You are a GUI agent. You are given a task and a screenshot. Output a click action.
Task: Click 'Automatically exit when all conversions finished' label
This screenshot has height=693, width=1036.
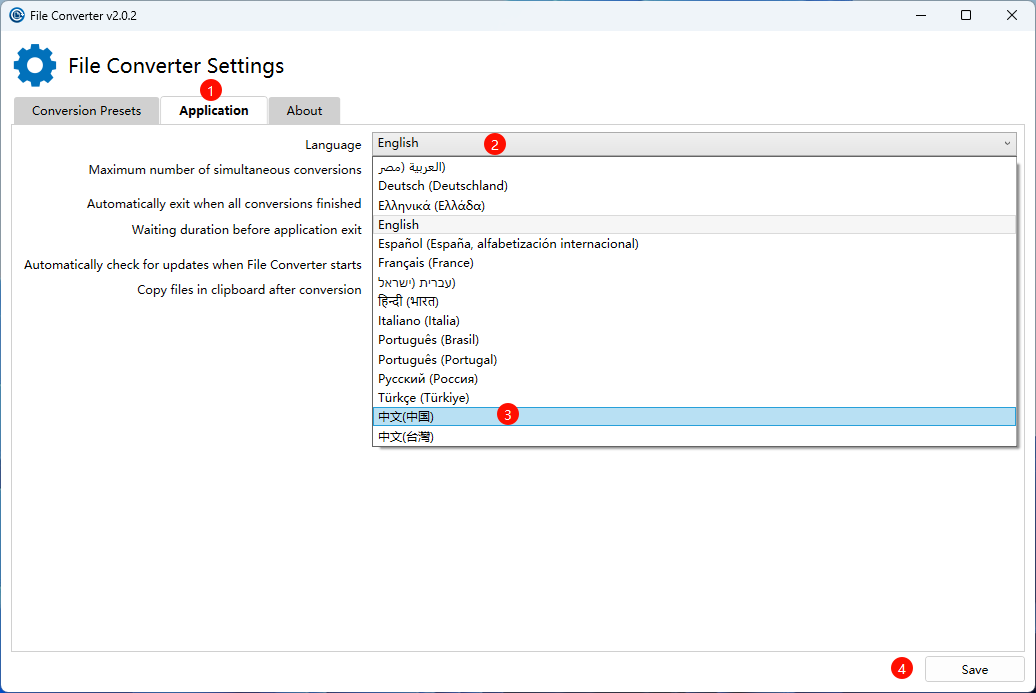tap(224, 203)
